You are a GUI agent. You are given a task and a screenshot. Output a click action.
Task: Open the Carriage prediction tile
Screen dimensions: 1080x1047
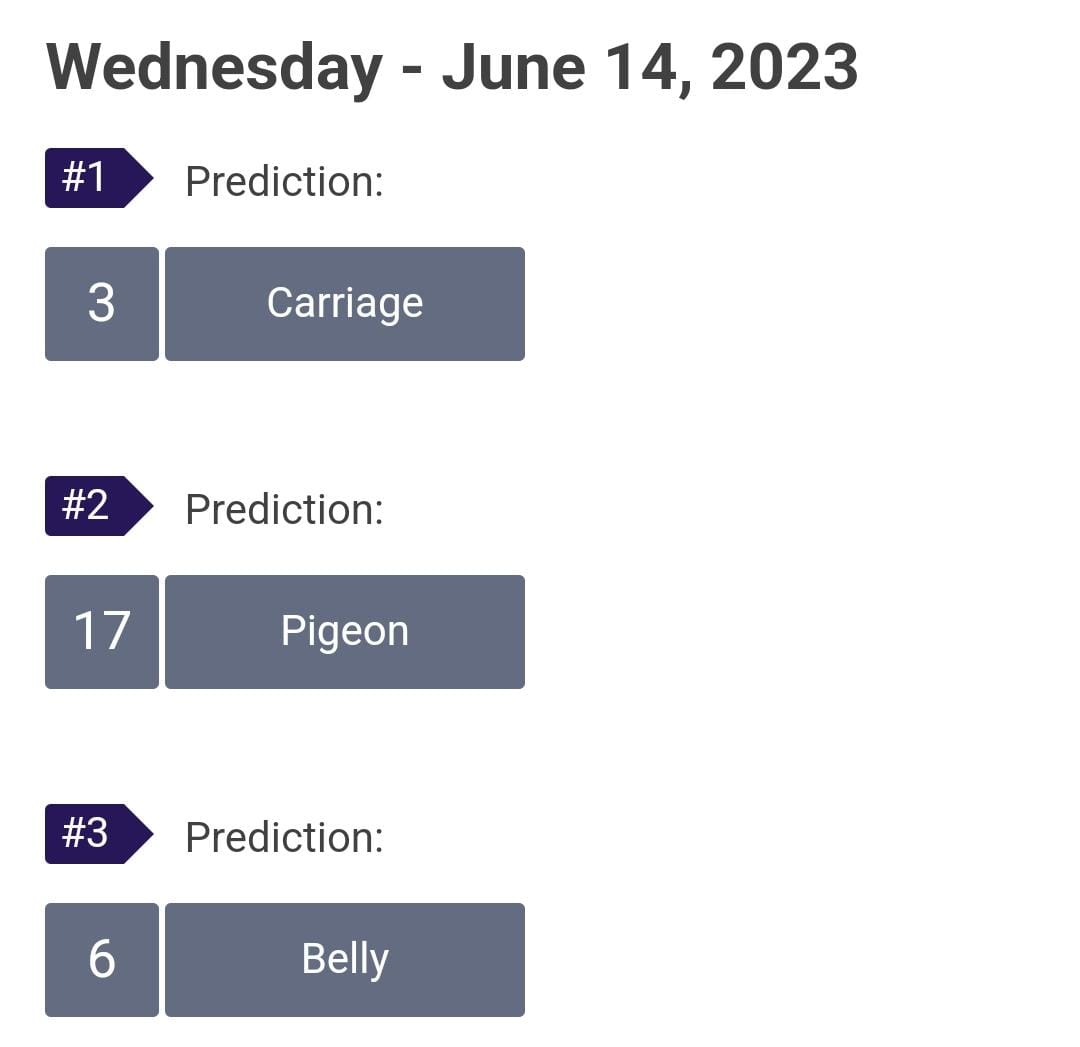coord(345,304)
